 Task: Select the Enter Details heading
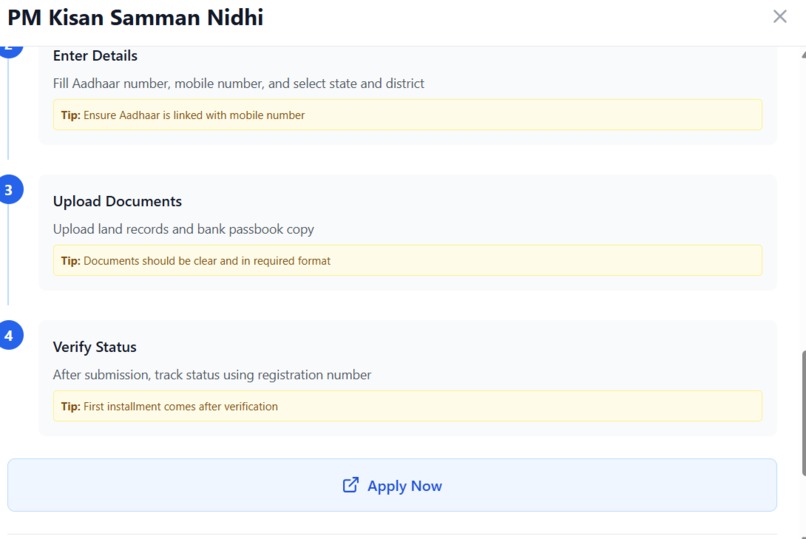pyautogui.click(x=95, y=55)
